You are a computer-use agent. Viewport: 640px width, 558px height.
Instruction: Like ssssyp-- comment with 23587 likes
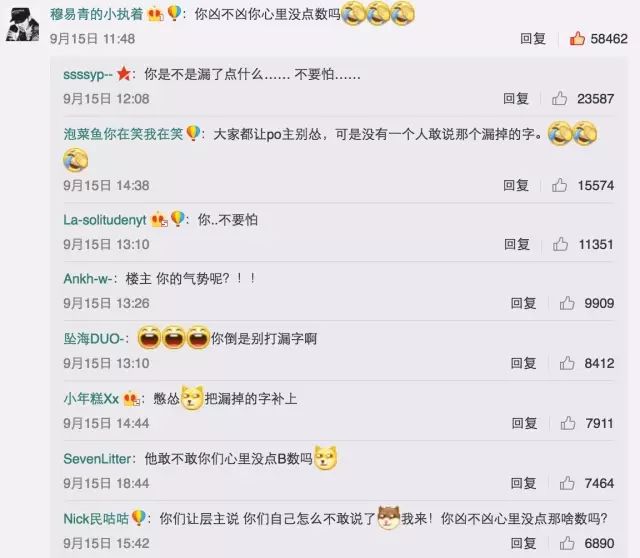click(x=559, y=98)
